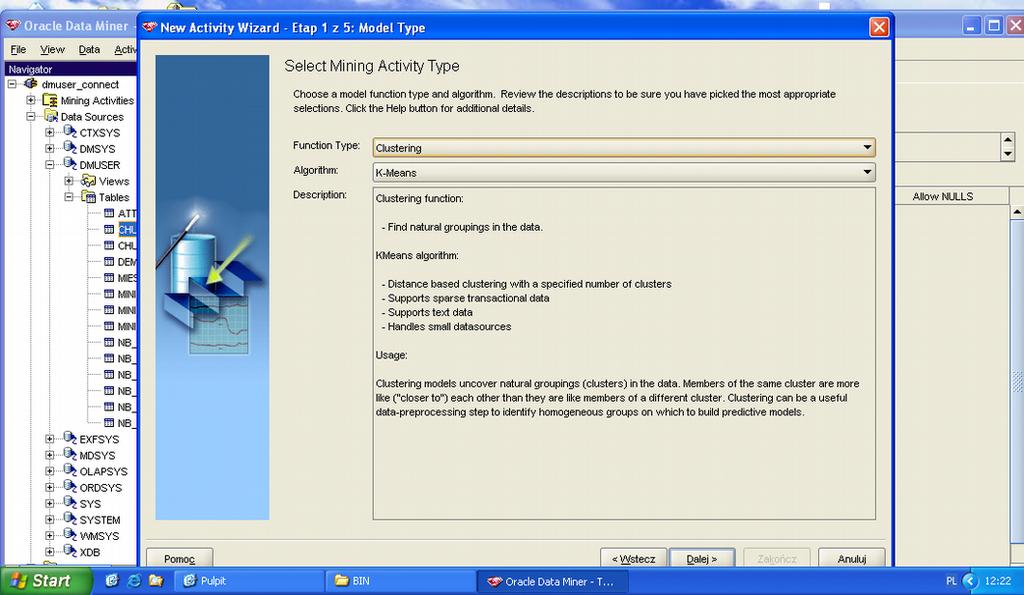This screenshot has height=595, width=1024.
Task: Select the MIE table icon
Action: pyautogui.click(x=109, y=278)
